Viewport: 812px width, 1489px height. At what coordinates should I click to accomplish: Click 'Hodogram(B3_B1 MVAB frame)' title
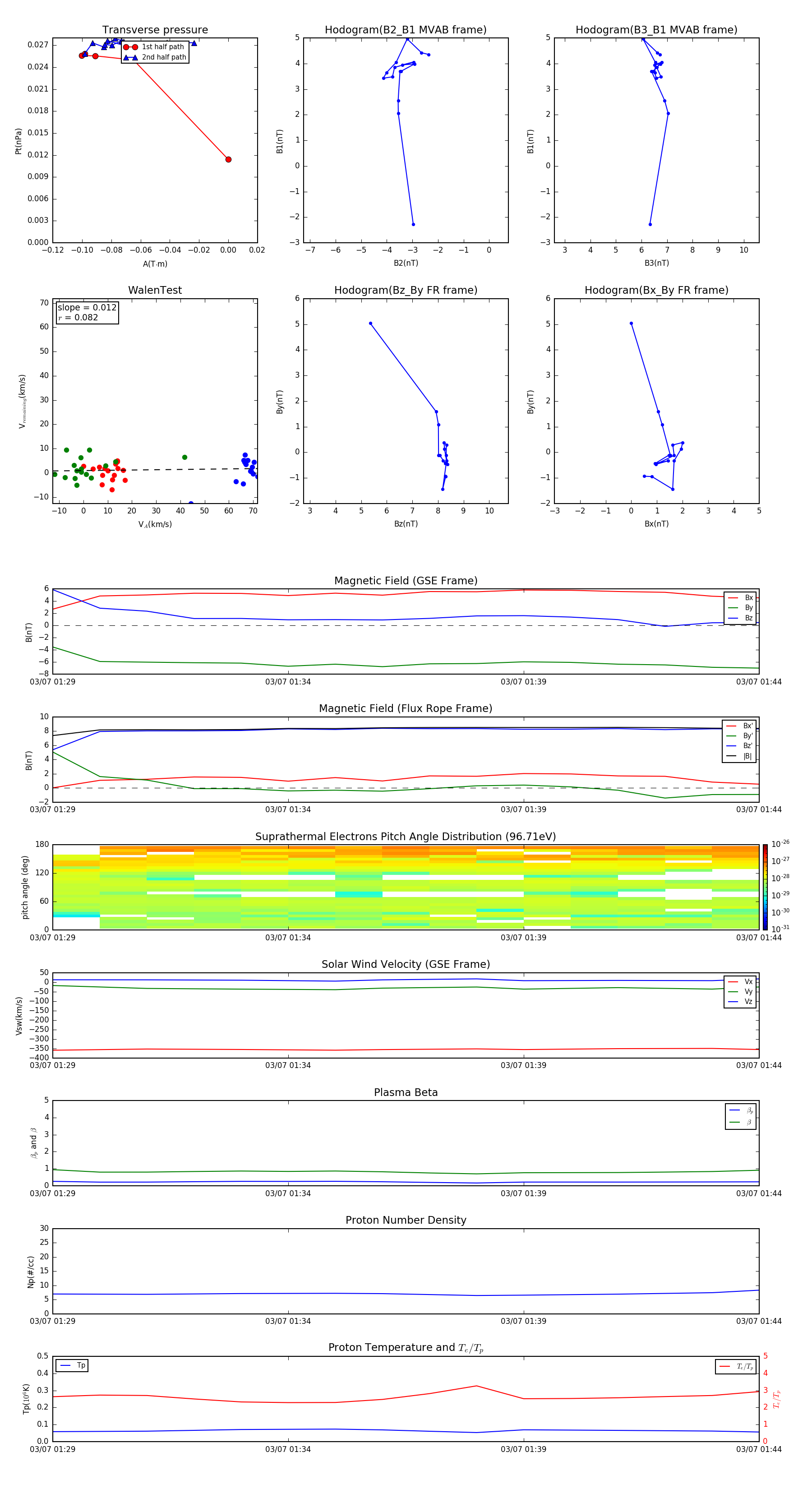[x=656, y=30]
